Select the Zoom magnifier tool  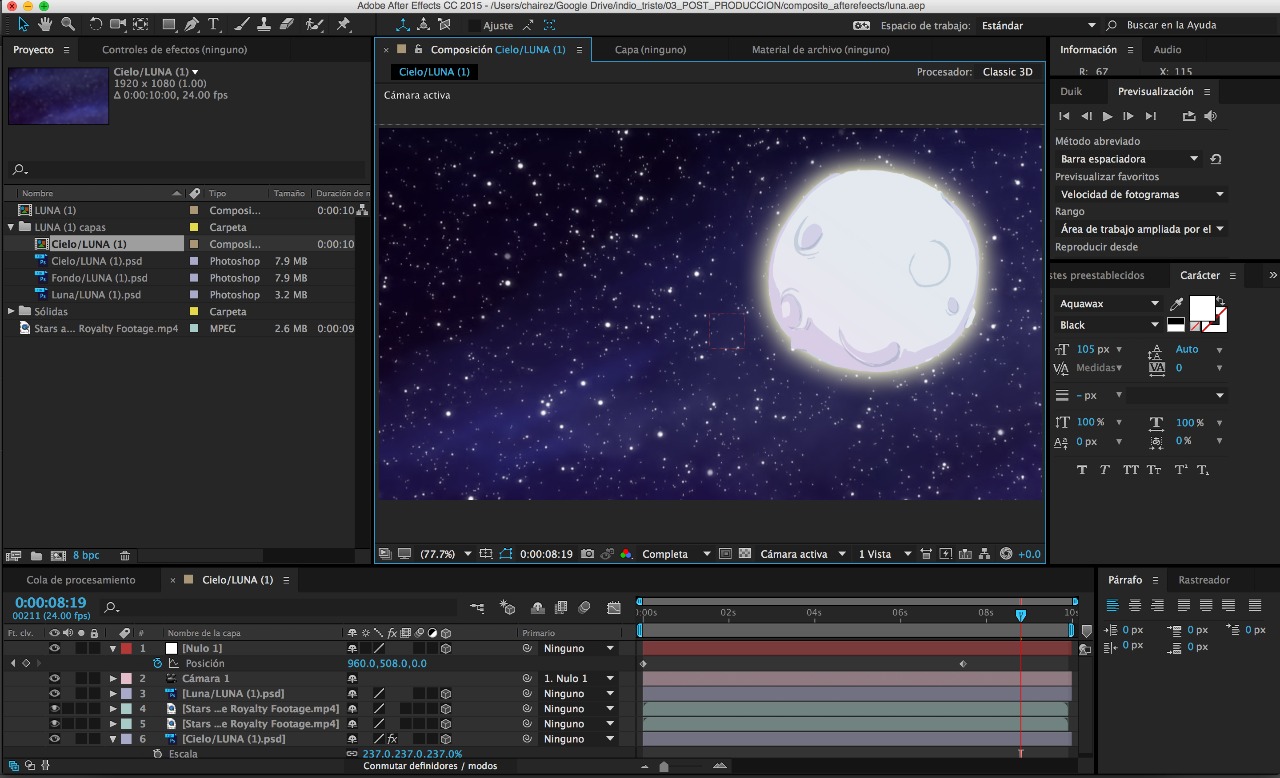tap(68, 24)
